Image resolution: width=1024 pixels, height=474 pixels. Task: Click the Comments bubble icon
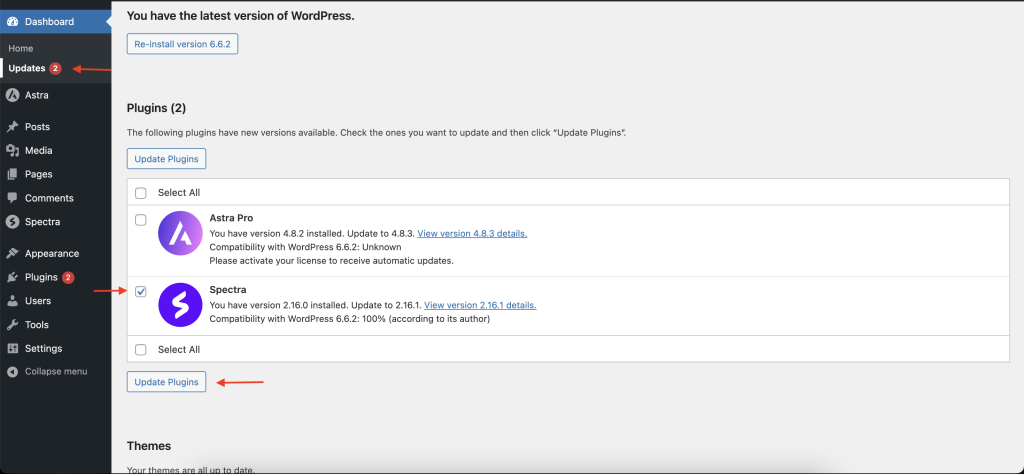[12, 198]
